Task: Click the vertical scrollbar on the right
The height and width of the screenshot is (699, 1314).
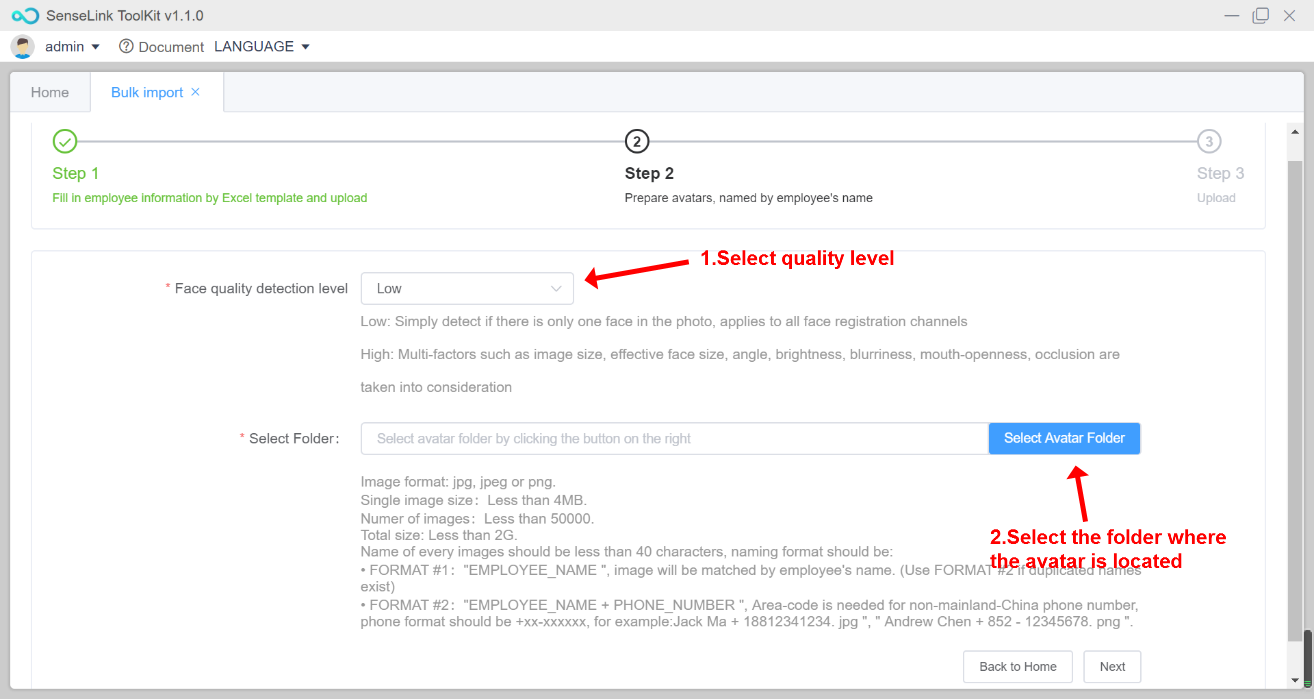Action: point(1306,400)
